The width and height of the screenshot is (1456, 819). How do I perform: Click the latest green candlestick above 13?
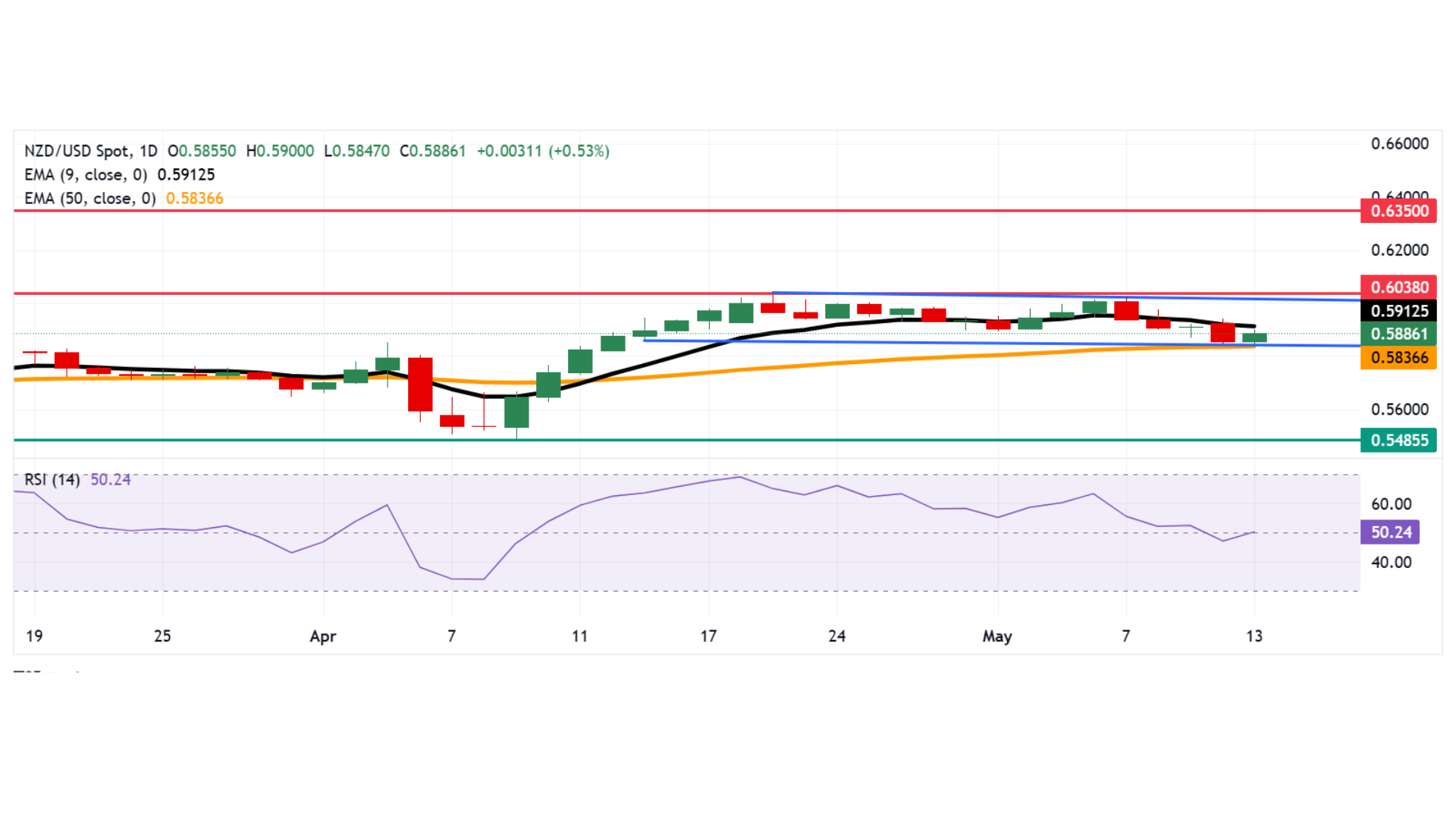1254,337
